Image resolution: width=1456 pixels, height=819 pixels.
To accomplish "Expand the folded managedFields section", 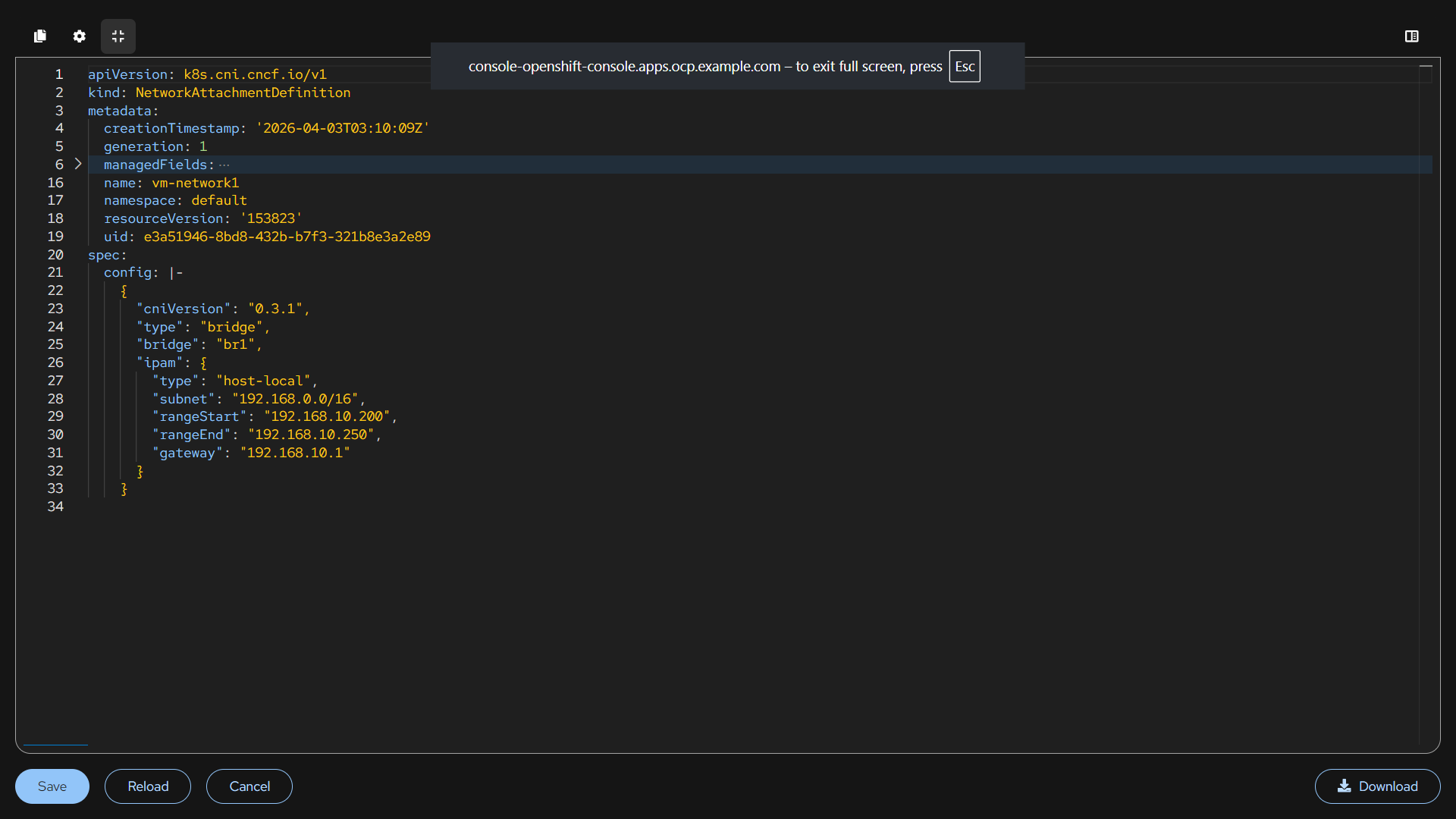I will (x=78, y=164).
